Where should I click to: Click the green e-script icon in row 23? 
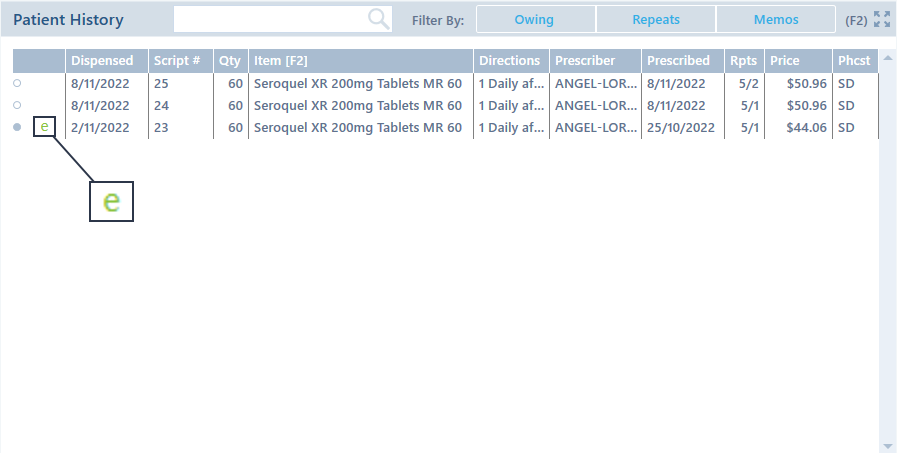click(44, 127)
